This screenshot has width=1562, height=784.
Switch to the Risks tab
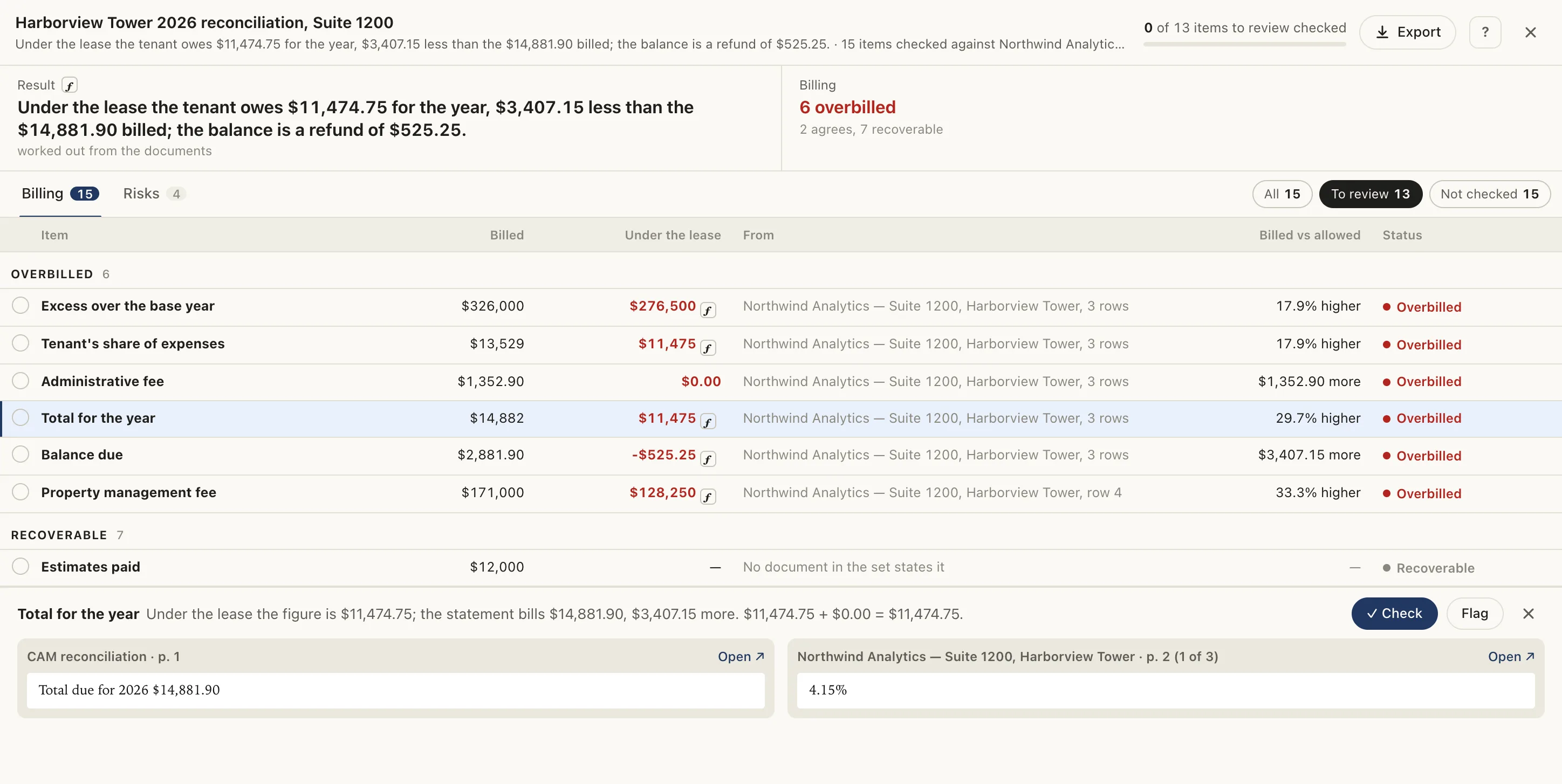click(153, 194)
